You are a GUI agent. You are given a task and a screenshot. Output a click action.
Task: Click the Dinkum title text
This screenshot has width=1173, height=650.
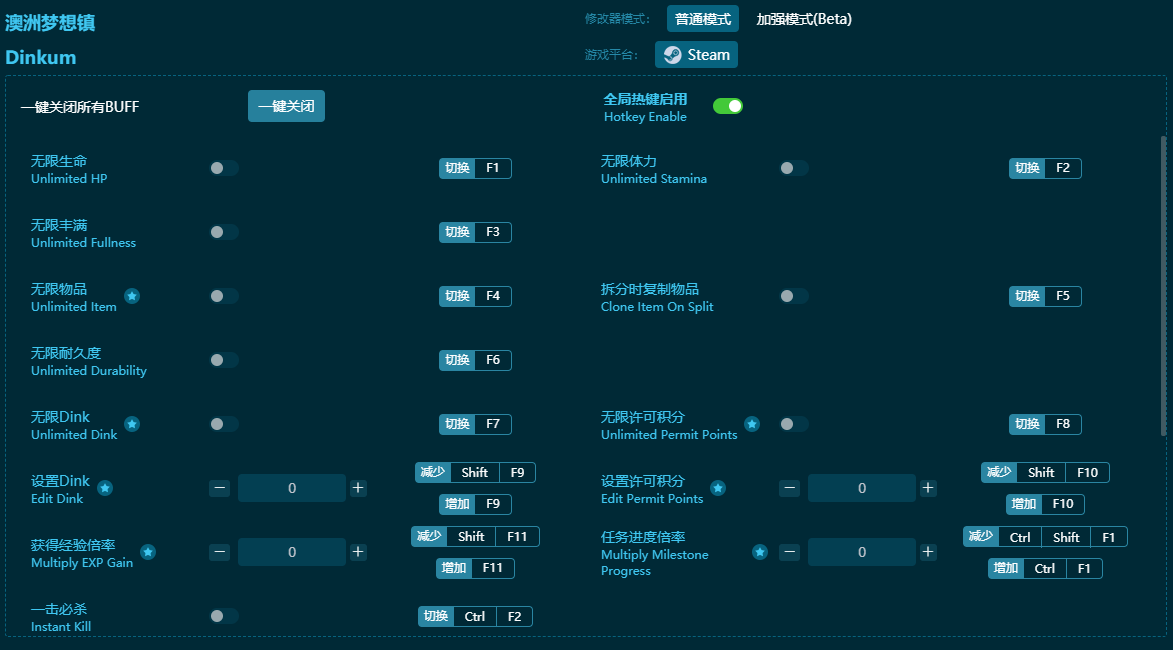click(x=40, y=58)
